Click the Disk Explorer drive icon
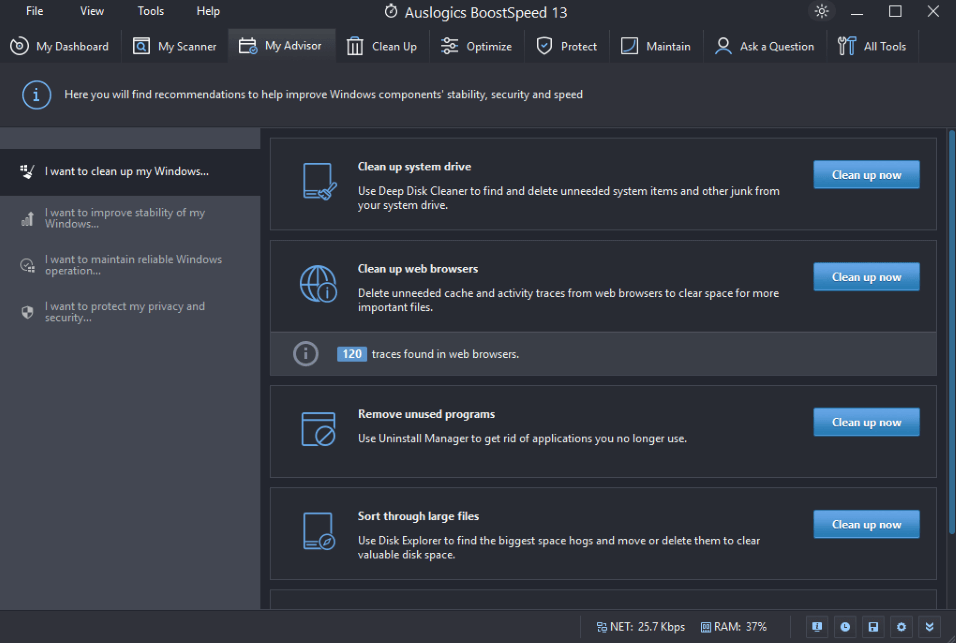The width and height of the screenshot is (956, 643). 318,531
